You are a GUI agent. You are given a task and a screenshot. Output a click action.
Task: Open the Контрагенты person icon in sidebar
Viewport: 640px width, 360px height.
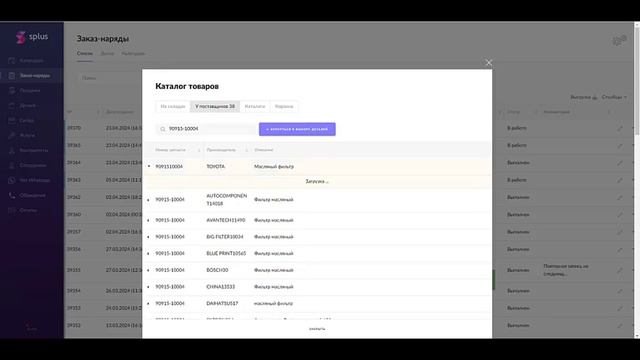coord(11,150)
